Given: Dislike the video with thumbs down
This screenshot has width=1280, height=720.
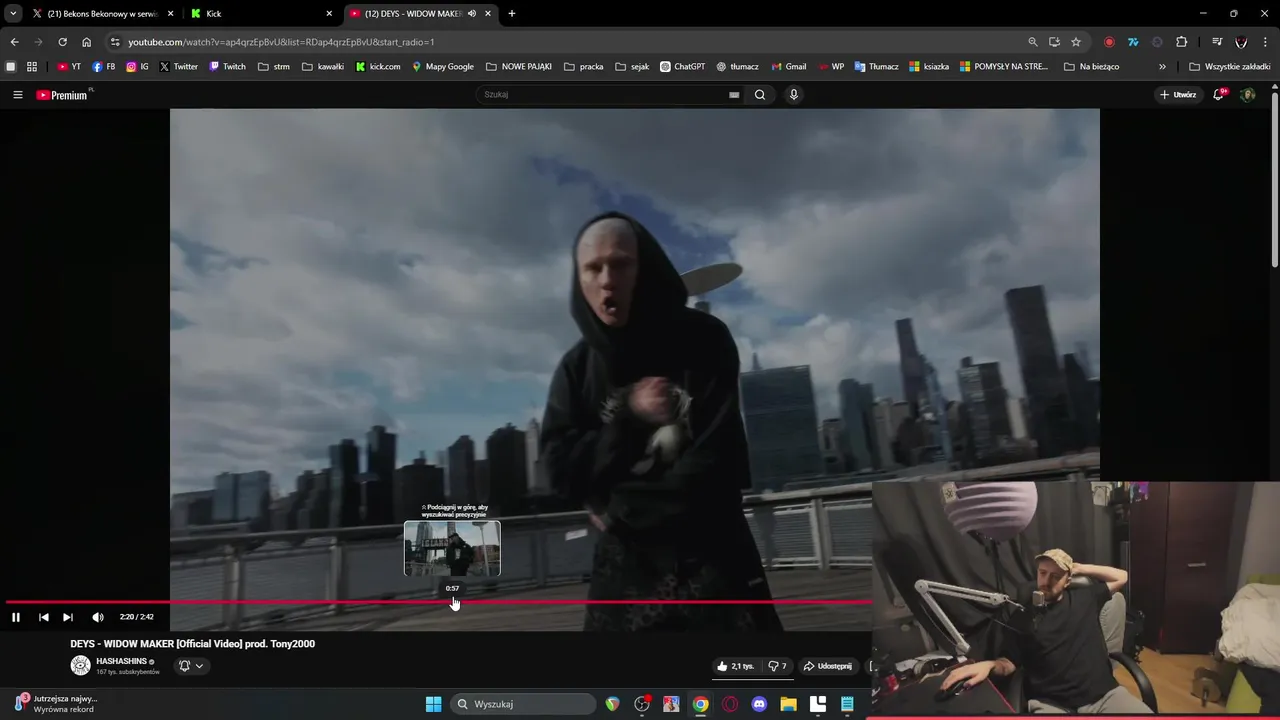Looking at the screenshot, I should point(777,666).
